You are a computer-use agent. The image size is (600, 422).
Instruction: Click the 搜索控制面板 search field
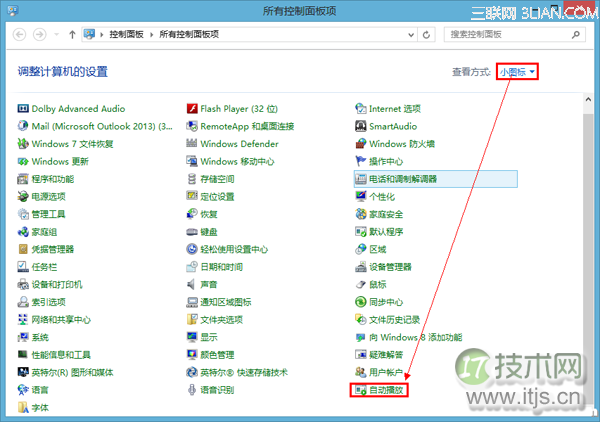(514, 34)
